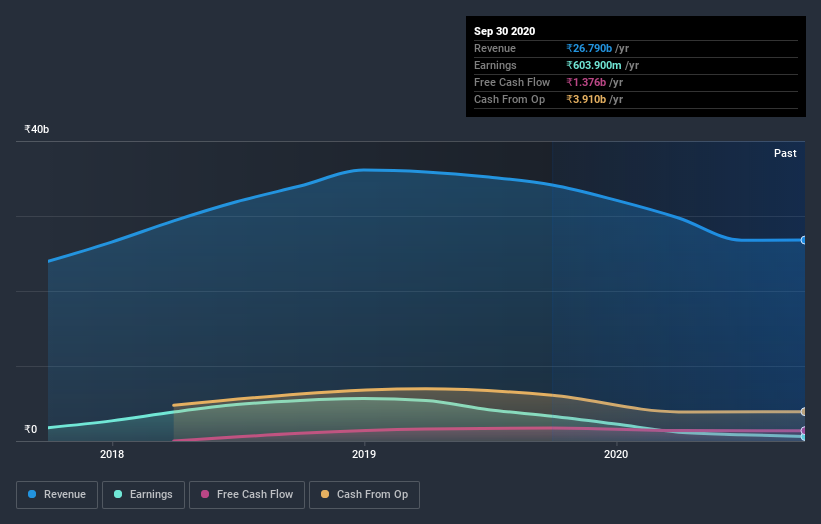Click the ₹1.376b free cash flow value

[x=586, y=82]
